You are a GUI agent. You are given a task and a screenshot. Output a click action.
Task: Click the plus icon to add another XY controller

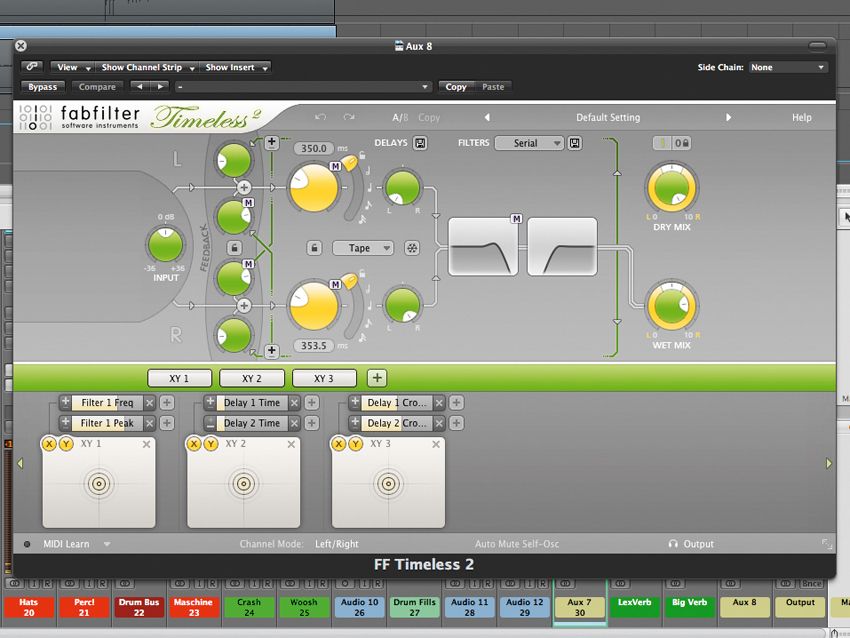click(376, 378)
